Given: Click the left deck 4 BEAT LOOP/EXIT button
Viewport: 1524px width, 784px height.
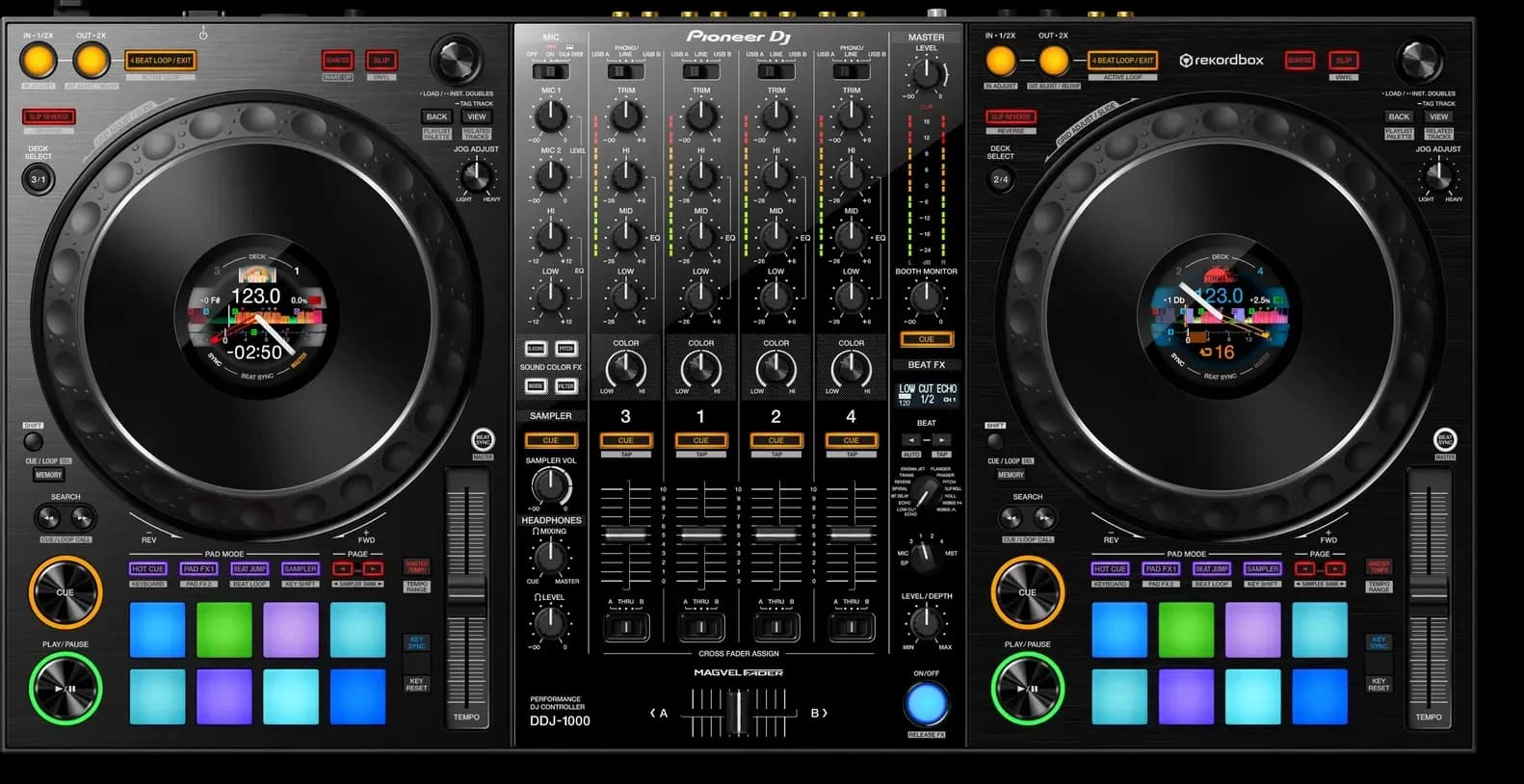Looking at the screenshot, I should coord(162,61).
